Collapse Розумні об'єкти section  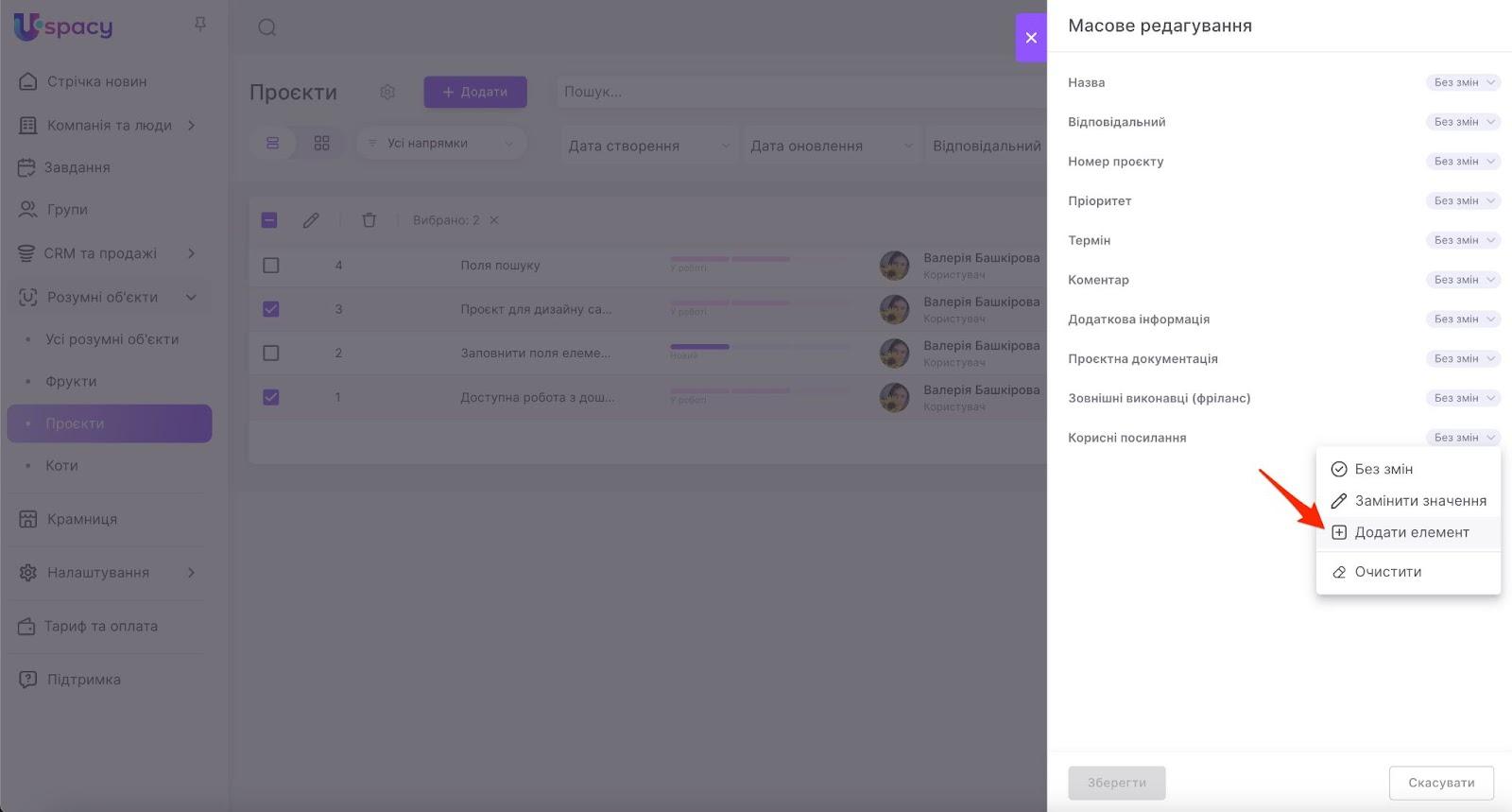coord(192,297)
